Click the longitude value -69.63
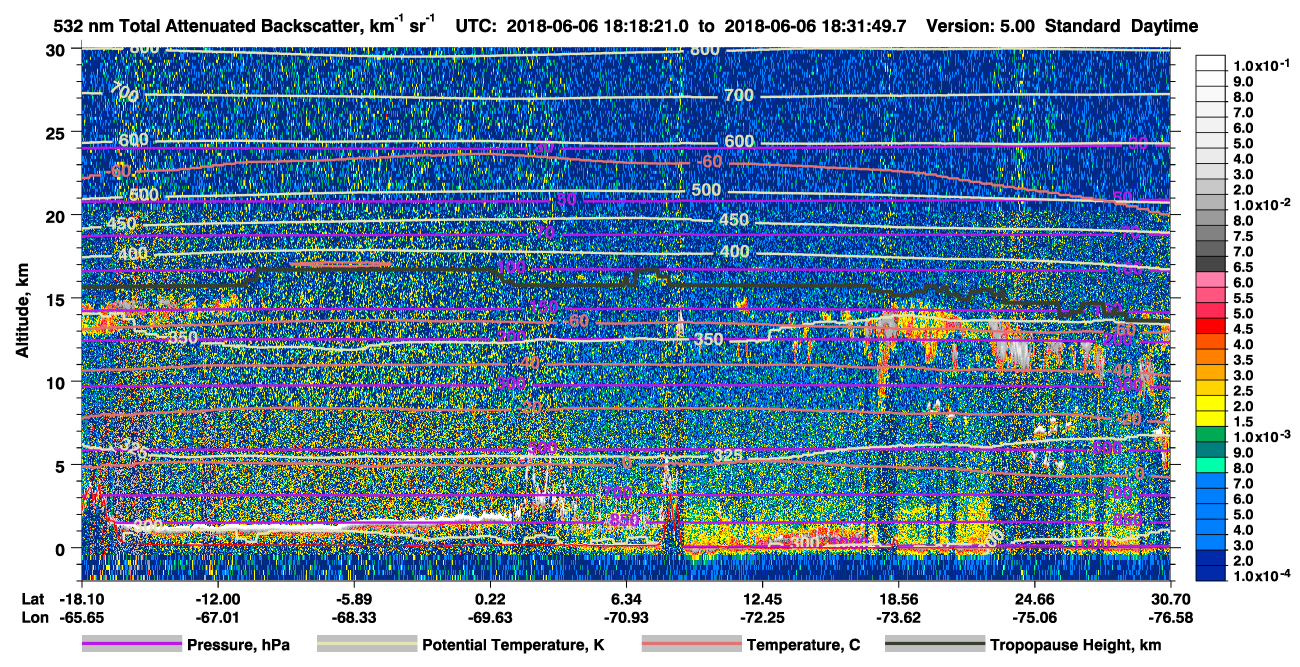 click(x=490, y=617)
